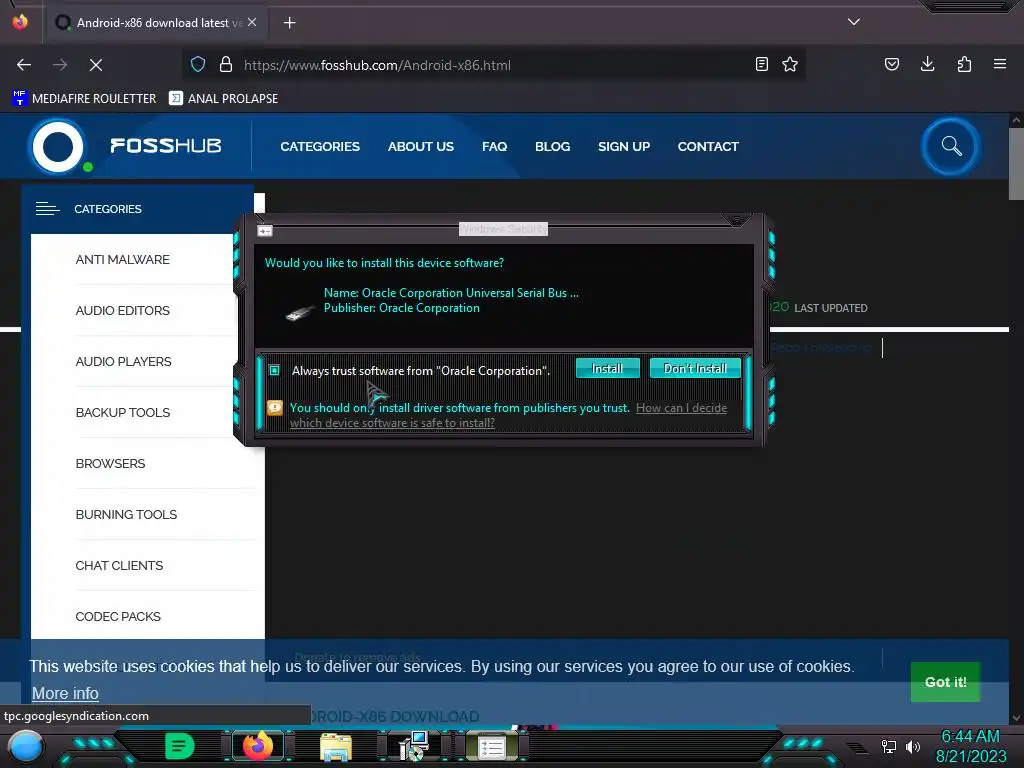Click the scrollbar down arrow

pyautogui.click(x=1016, y=718)
